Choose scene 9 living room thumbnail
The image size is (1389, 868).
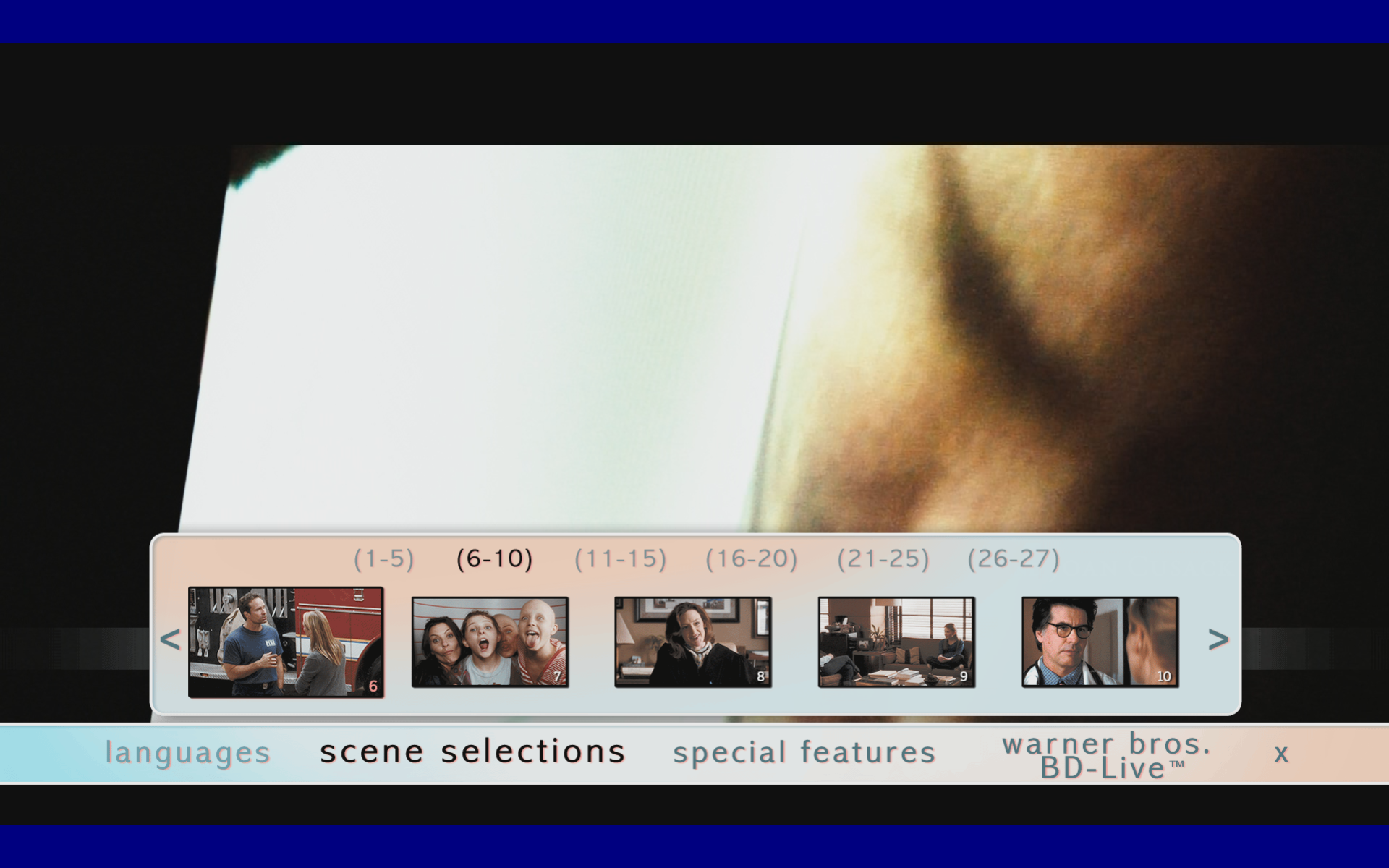coord(896,642)
